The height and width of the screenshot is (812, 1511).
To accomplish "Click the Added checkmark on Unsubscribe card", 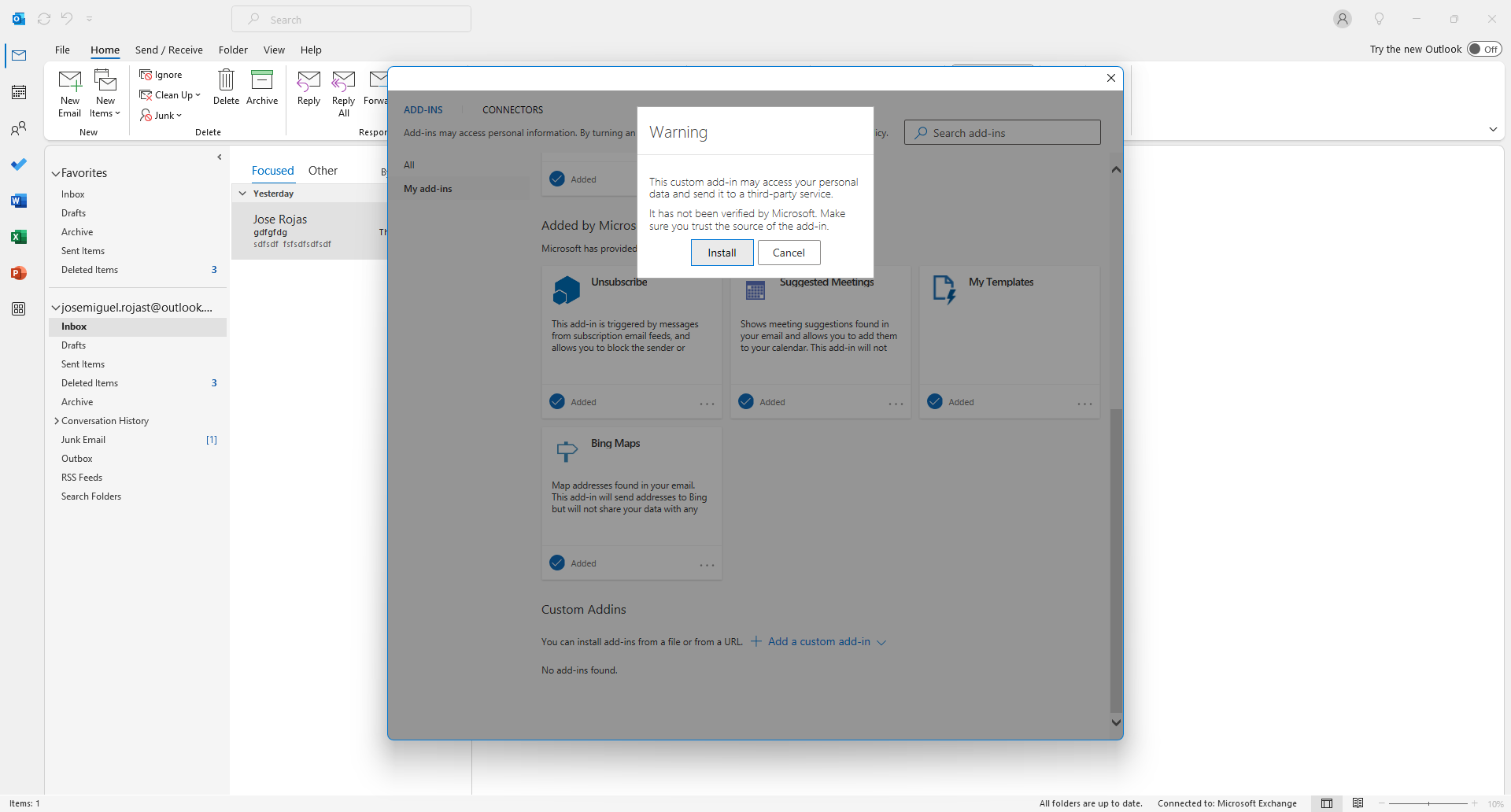I will [x=557, y=402].
